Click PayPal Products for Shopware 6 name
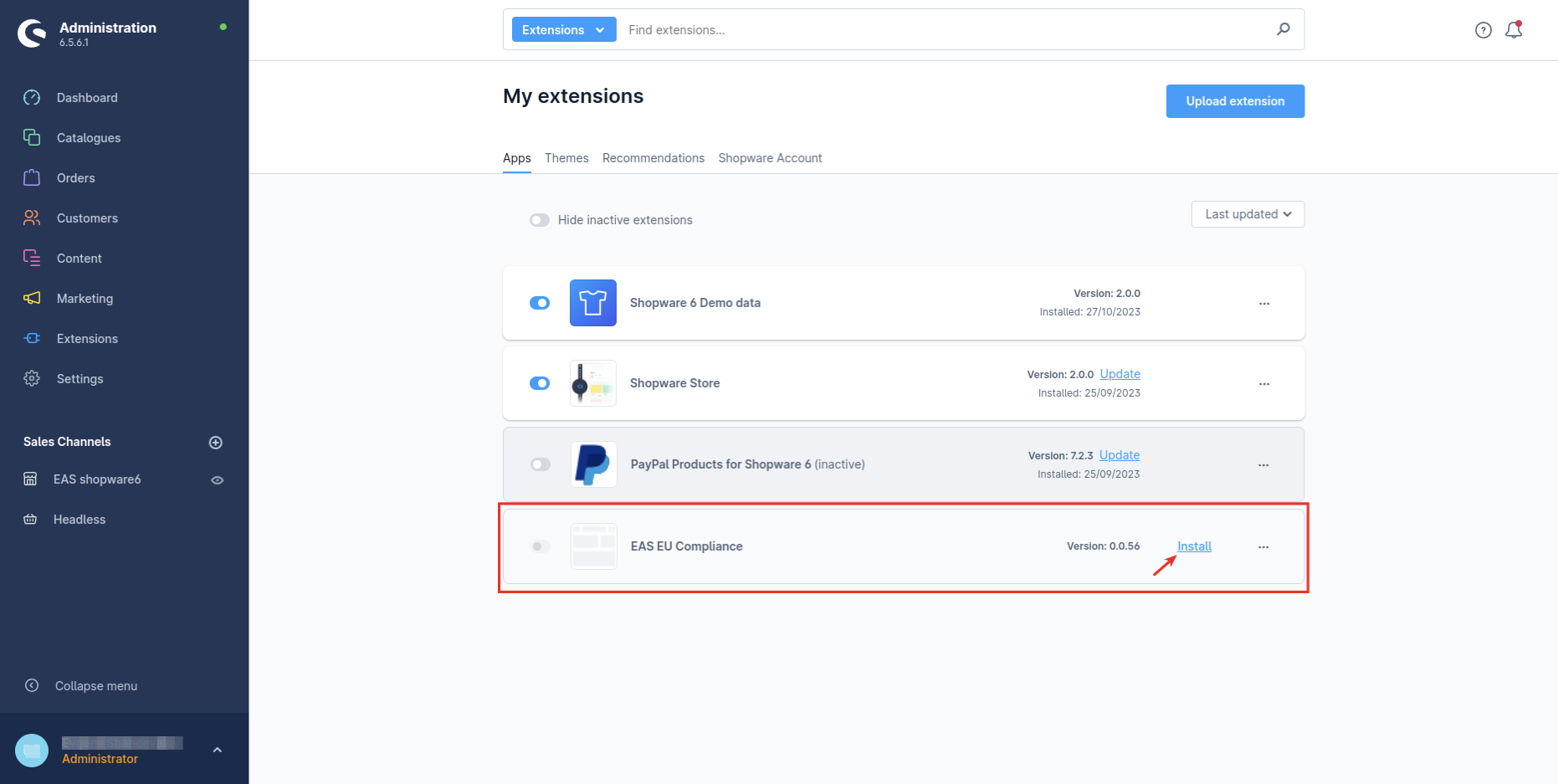Screen dimensions: 1558x784 [720, 464]
